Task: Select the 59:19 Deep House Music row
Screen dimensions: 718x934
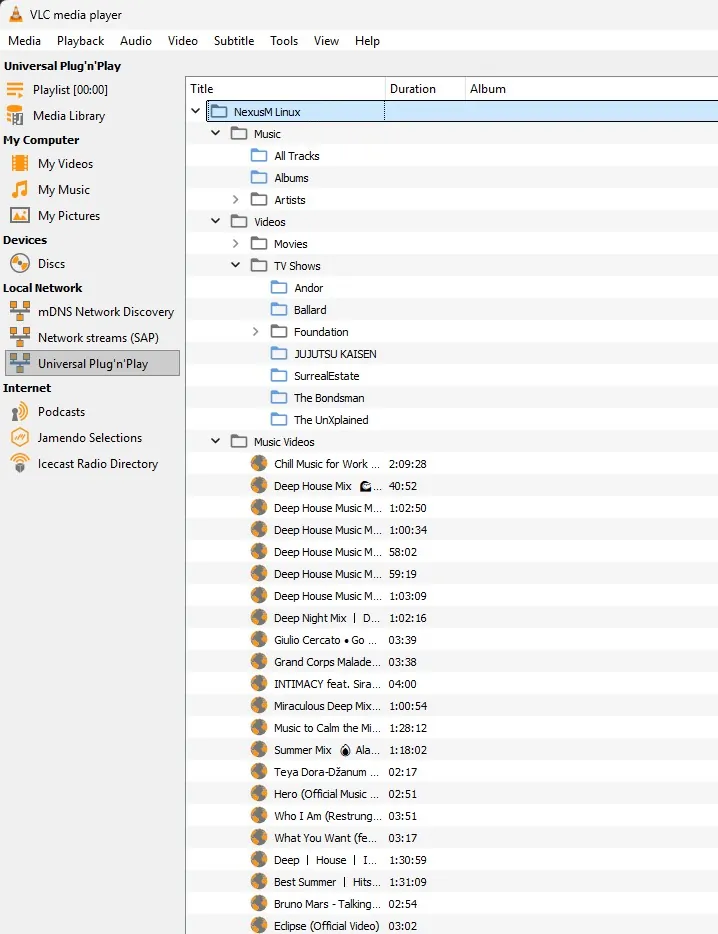Action: pos(452,574)
